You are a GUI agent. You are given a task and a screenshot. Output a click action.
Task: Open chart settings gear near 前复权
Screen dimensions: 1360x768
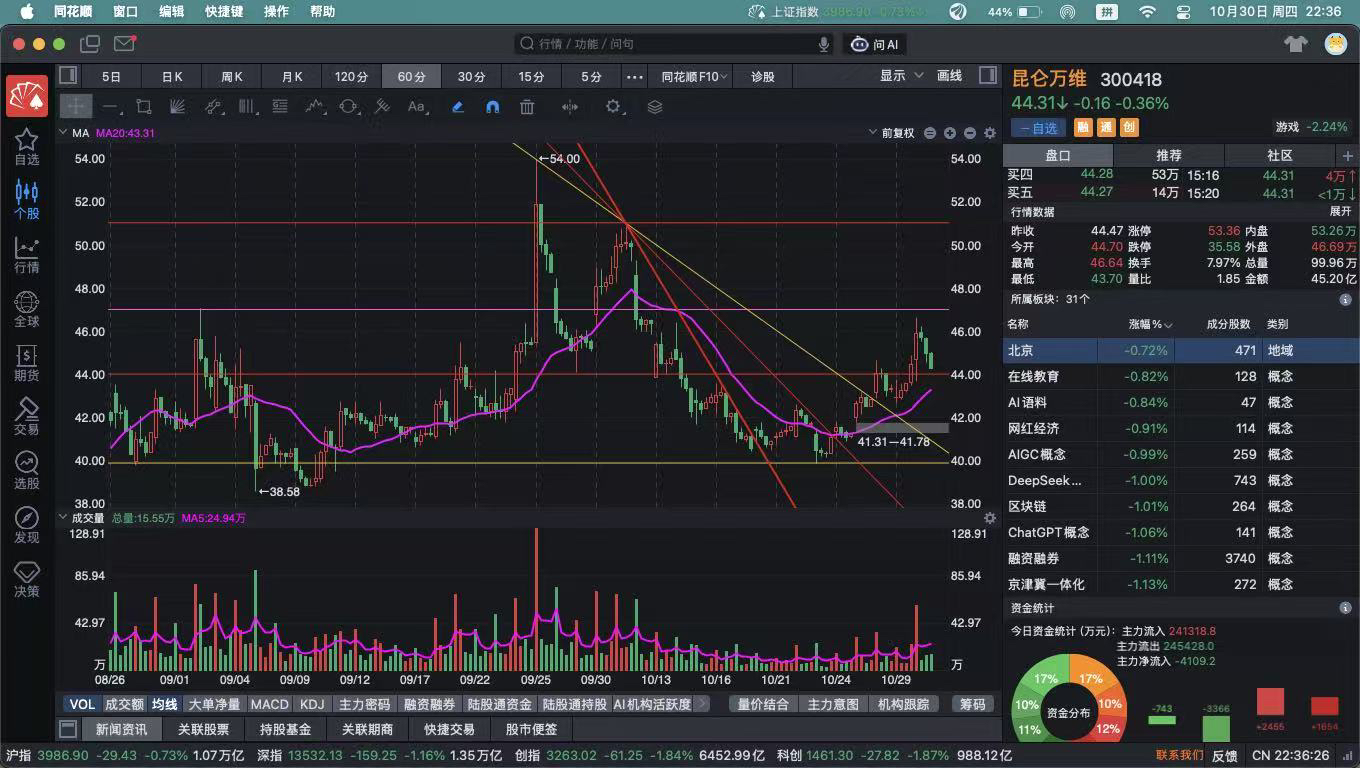pyautogui.click(x=990, y=133)
